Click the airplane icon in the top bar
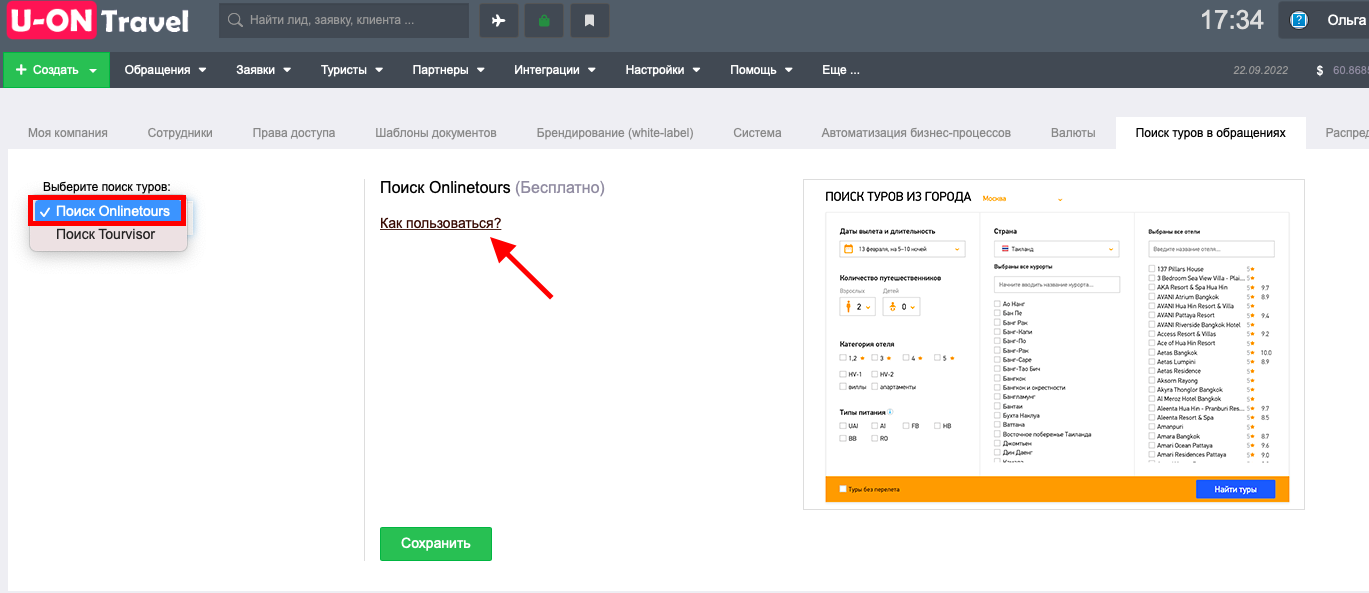 coord(499,20)
